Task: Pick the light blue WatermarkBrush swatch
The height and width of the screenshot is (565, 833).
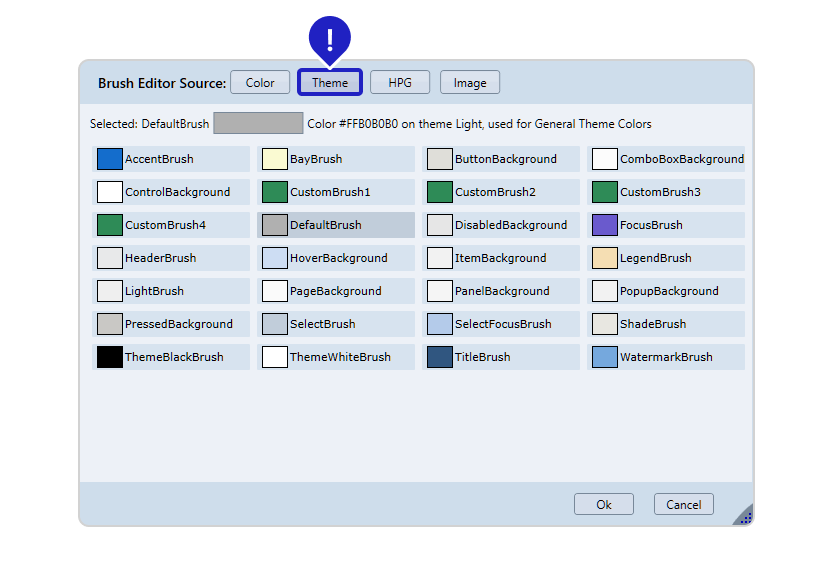Action: (605, 357)
